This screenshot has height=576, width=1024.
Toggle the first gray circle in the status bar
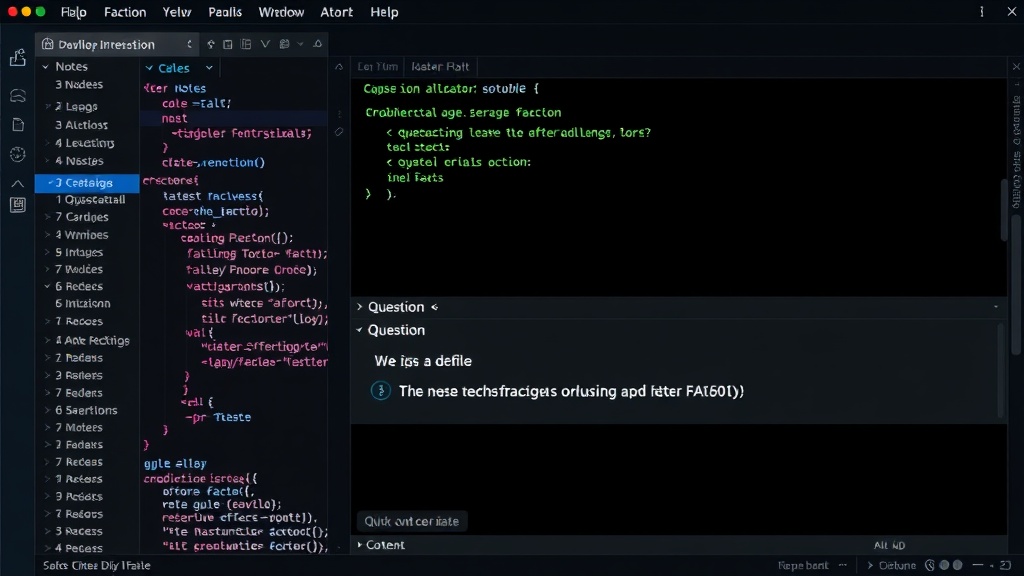(944, 566)
